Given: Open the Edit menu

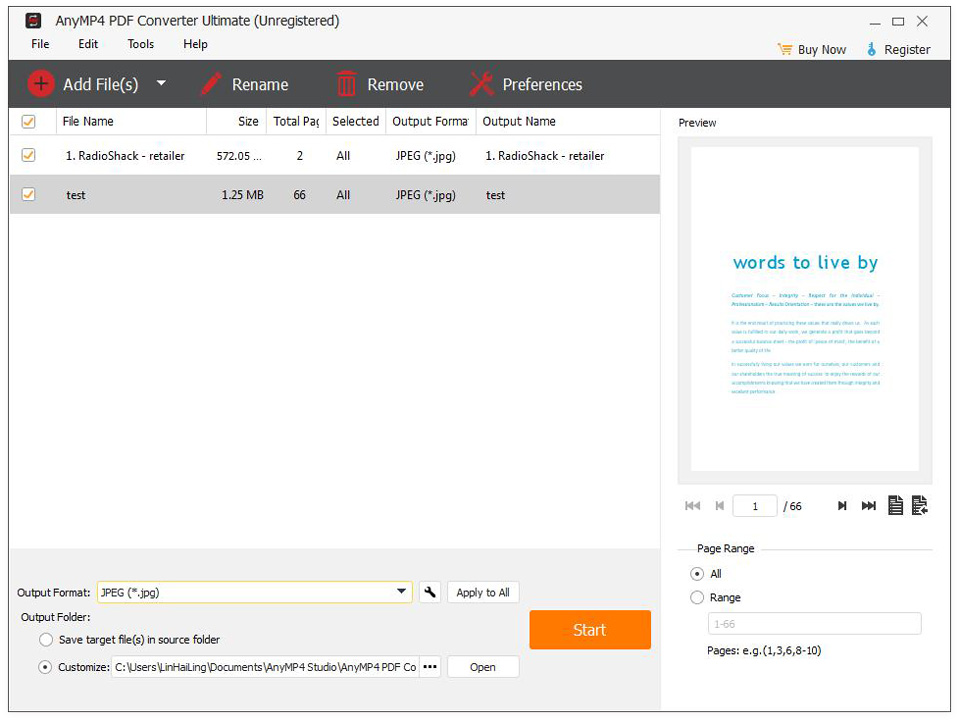Looking at the screenshot, I should coord(87,44).
